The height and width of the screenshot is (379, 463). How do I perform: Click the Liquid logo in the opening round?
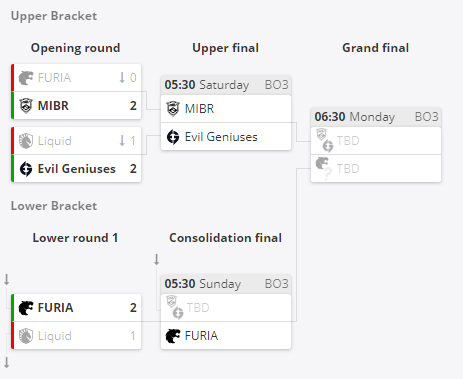(x=26, y=141)
